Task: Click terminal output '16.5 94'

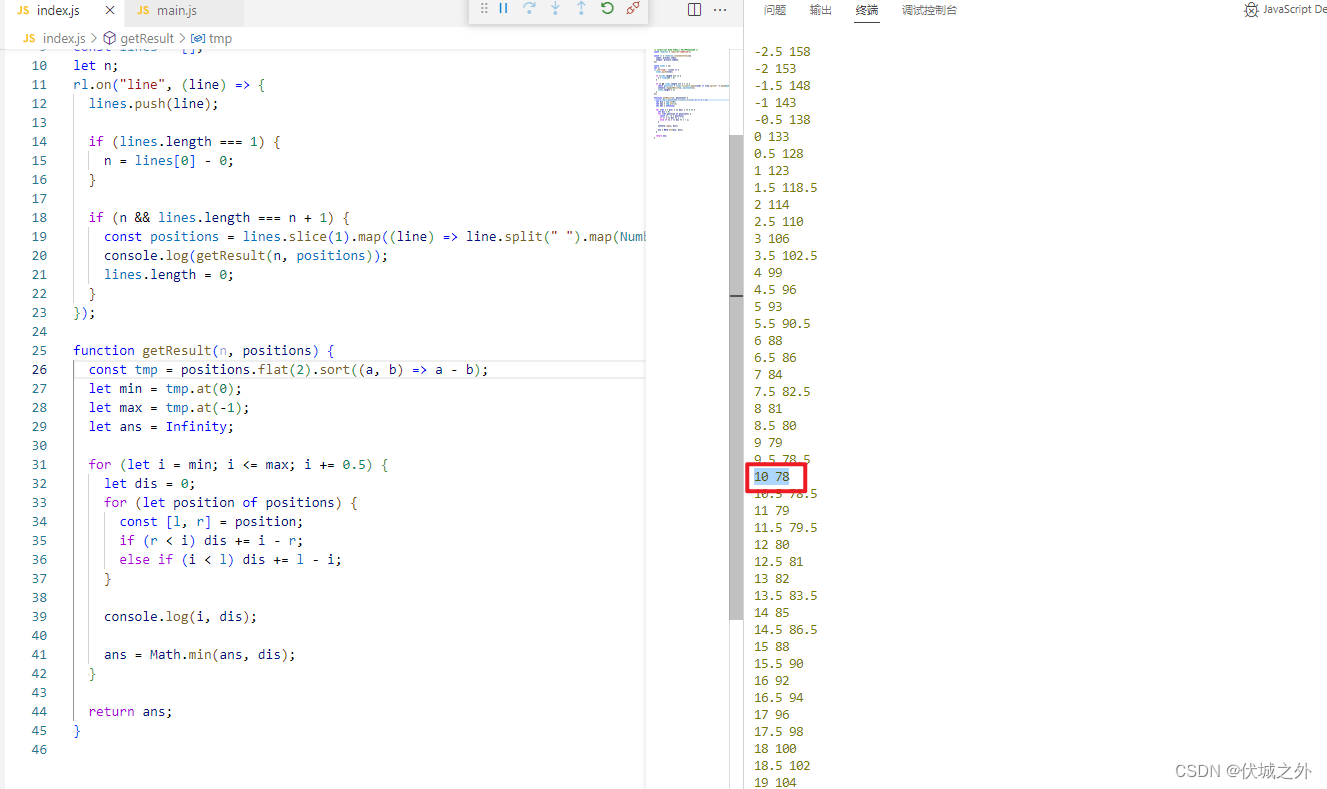Action: [779, 697]
